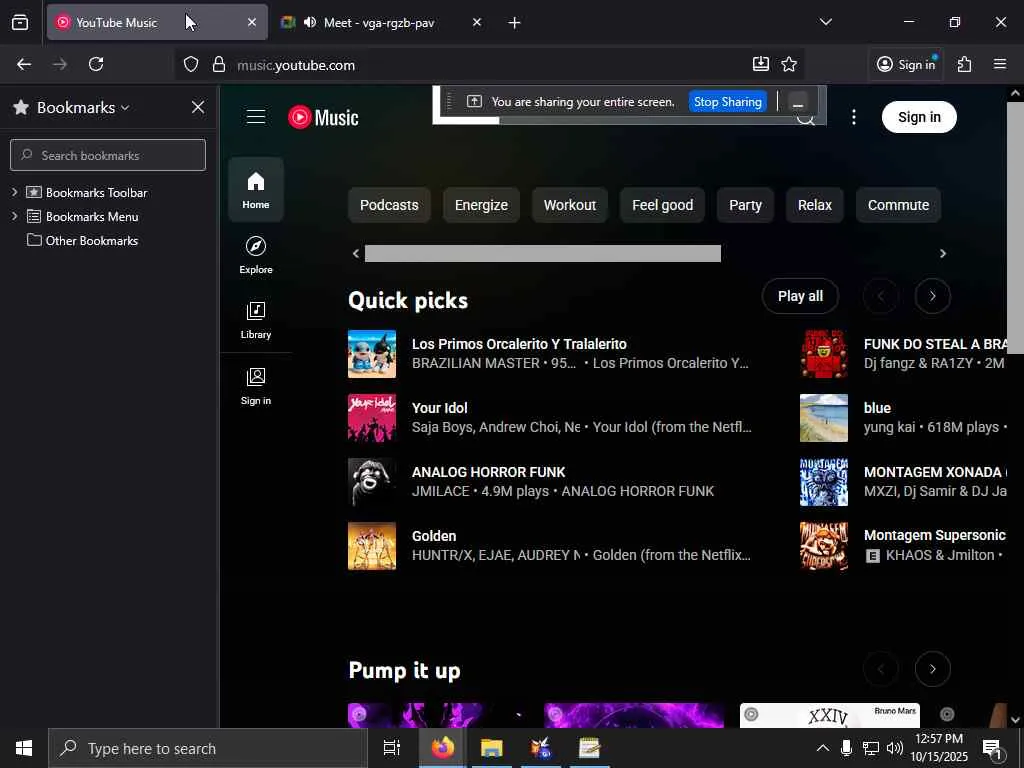Mute audio on Meet tab
Screen dimensions: 1024x768
pos(310,22)
